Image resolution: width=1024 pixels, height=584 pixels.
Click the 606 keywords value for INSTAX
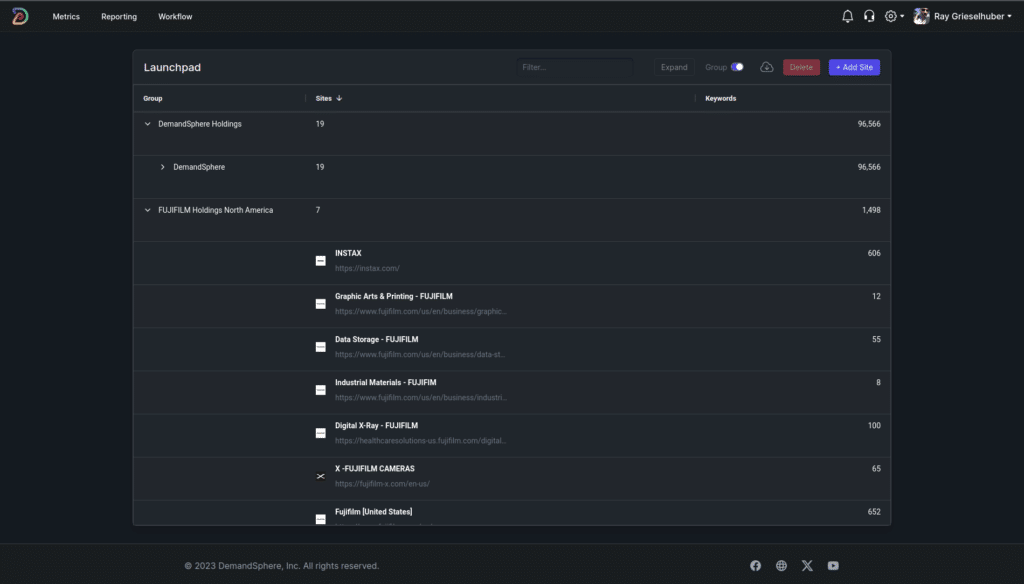point(874,253)
